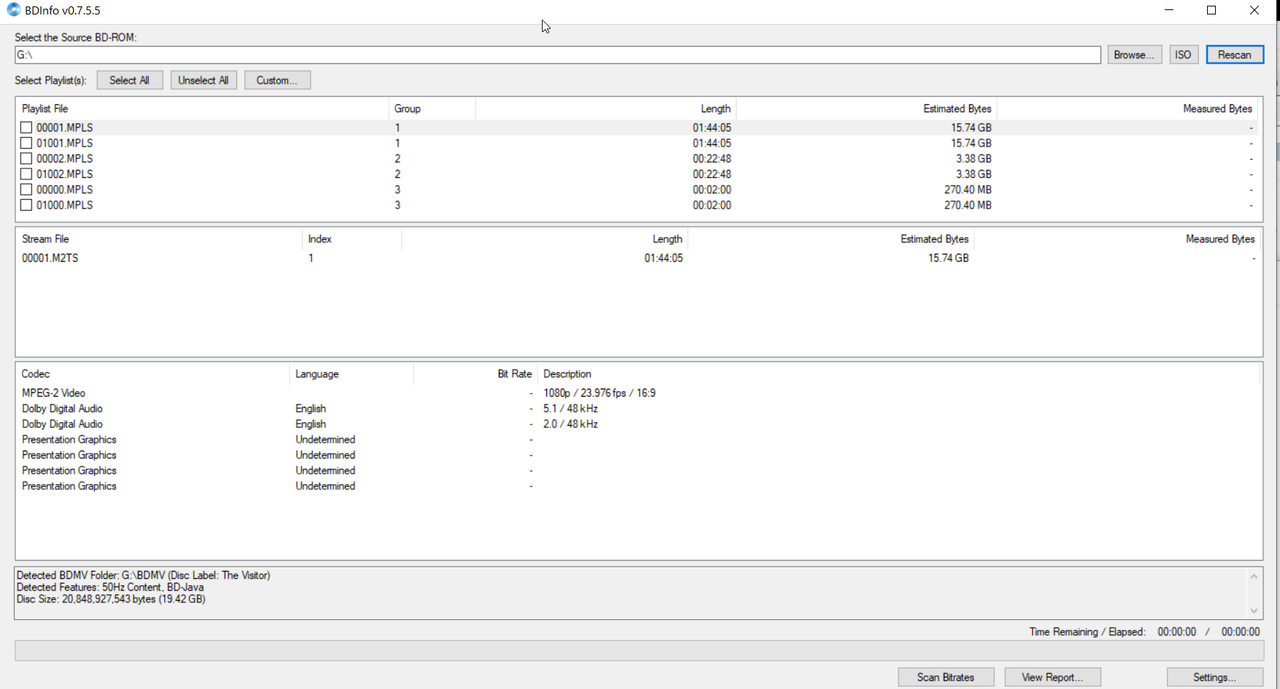Image resolution: width=1280 pixels, height=689 pixels.
Task: Click the 270.40 MB size of 00000.MPLS
Action: (968, 190)
